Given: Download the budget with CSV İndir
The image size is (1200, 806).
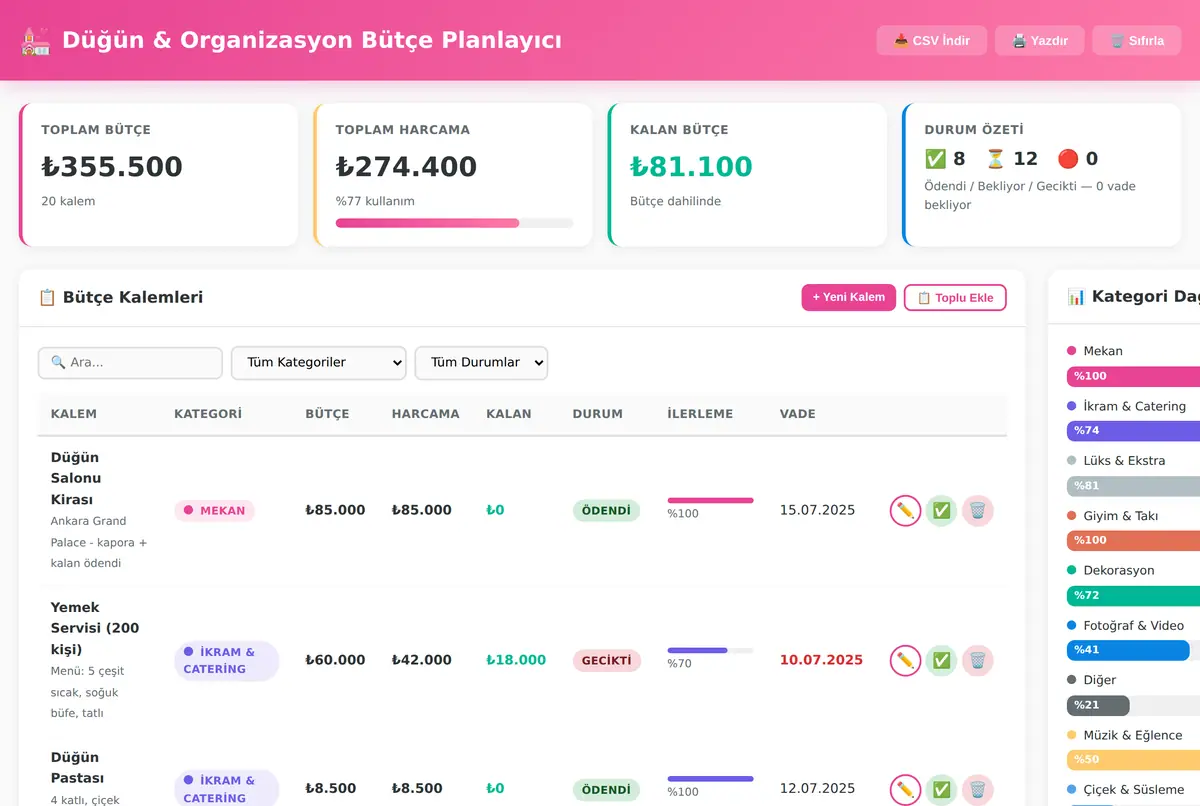Looking at the screenshot, I should click(x=931, y=41).
